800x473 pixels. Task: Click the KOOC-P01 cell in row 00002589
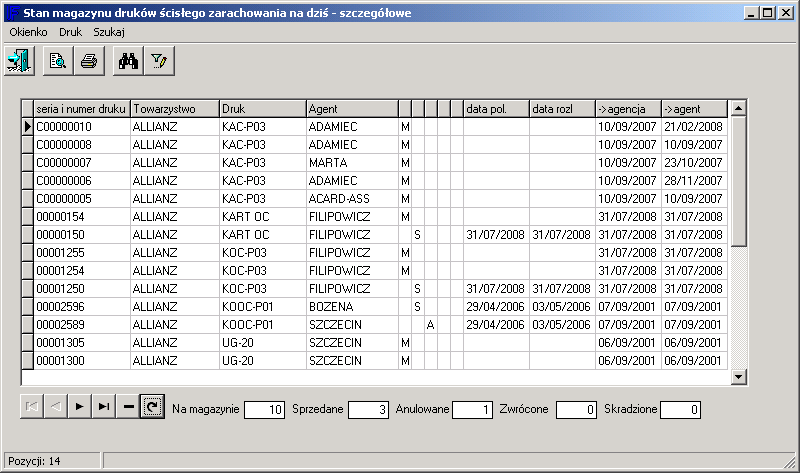coord(263,325)
